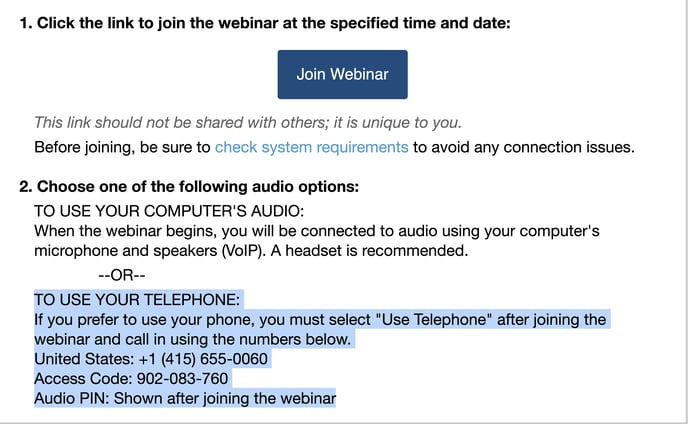This screenshot has height=424, width=688.
Task: Click the "A headset is recommended" sentence
Action: tap(369, 251)
